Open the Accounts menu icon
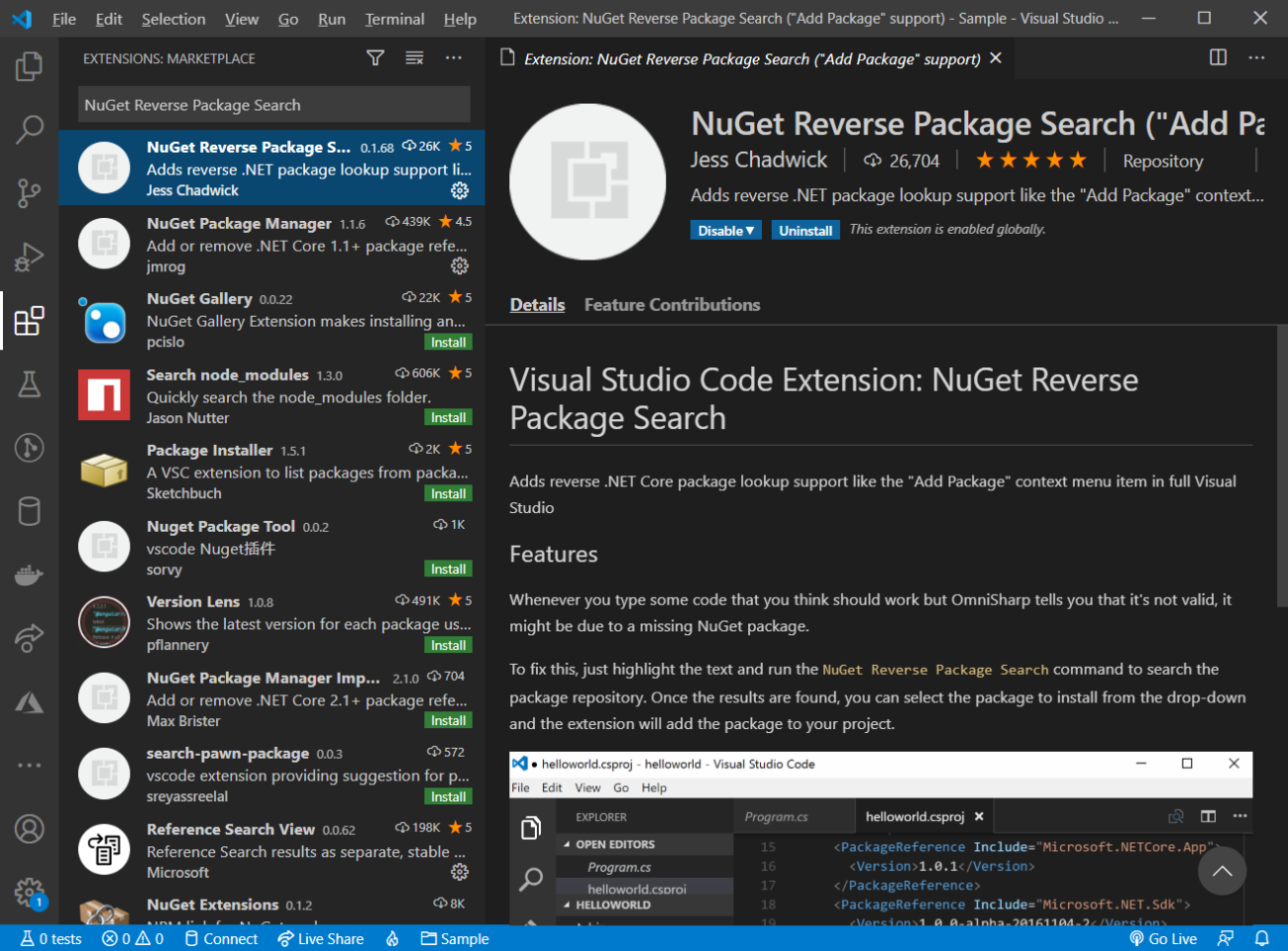Viewport: 1288px width, 951px height. coord(29,828)
